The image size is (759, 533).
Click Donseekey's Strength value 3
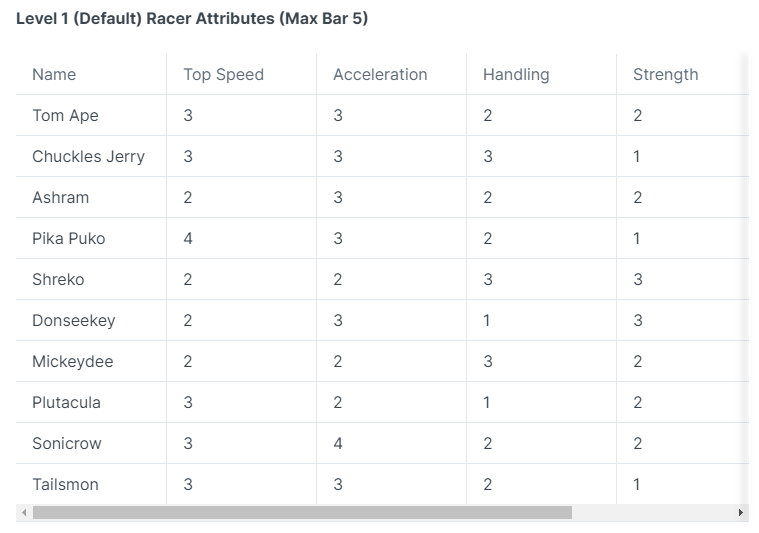638,320
